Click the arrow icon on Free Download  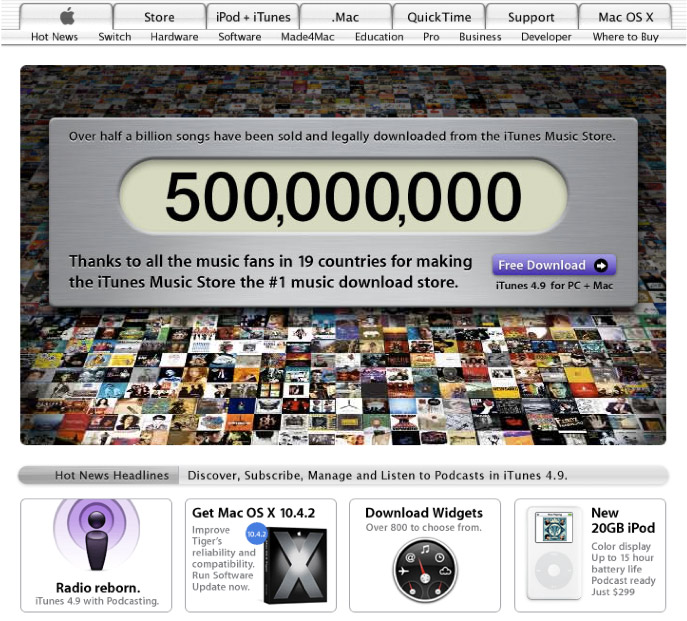click(601, 265)
